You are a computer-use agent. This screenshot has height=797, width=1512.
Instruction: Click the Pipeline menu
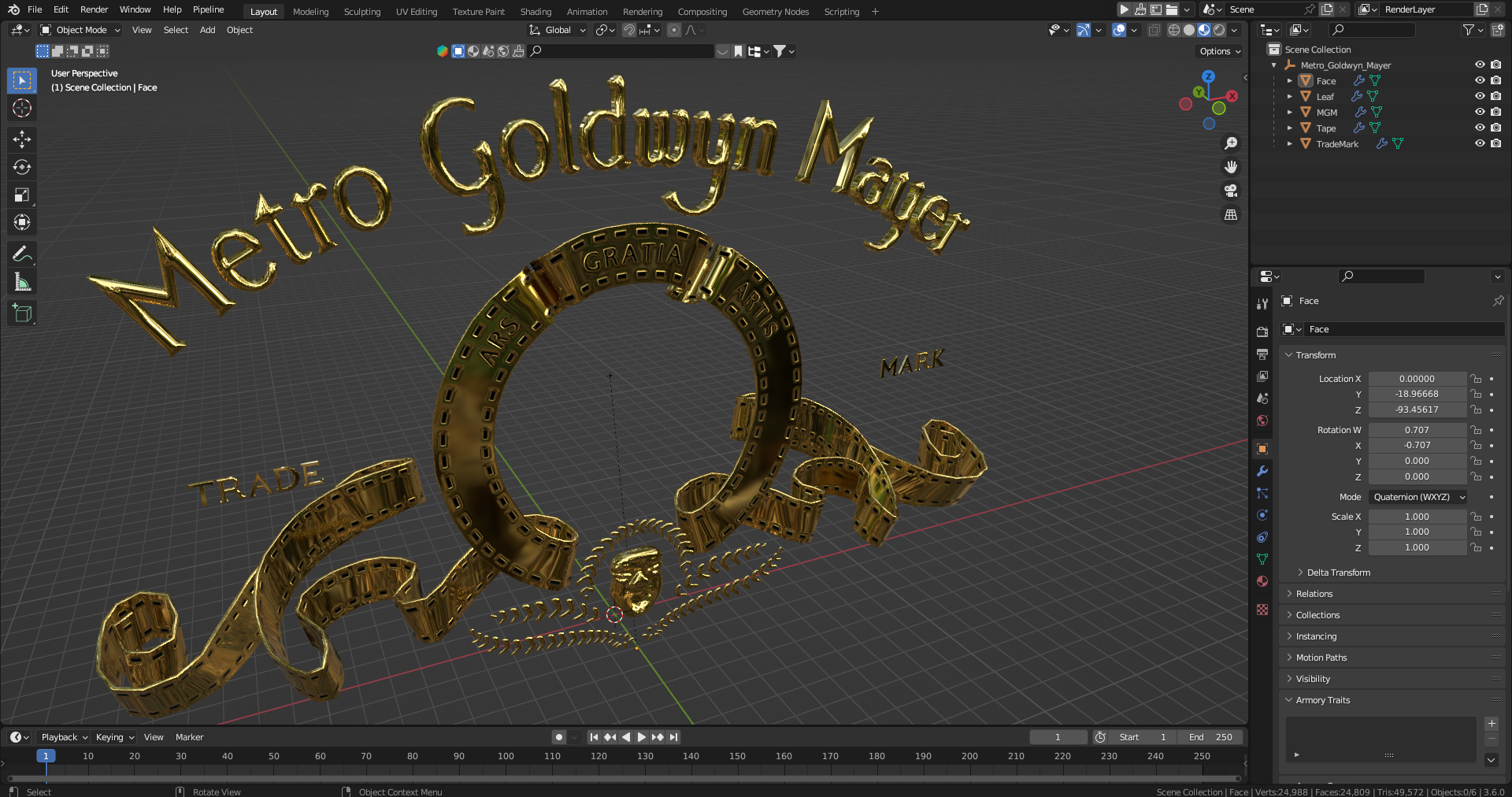click(208, 9)
